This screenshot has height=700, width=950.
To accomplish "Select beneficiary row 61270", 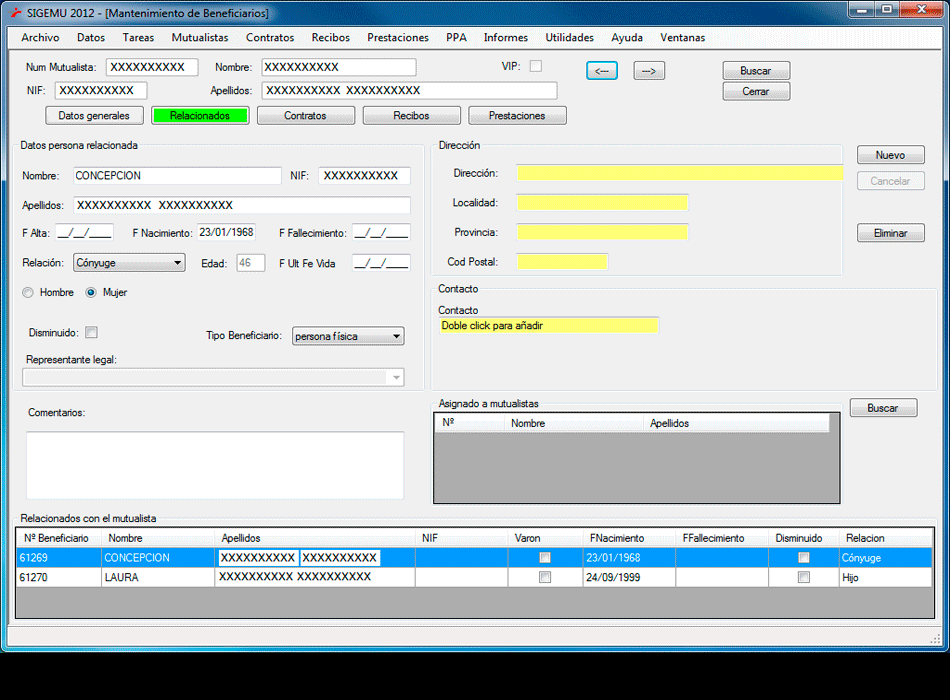I will 474,578.
